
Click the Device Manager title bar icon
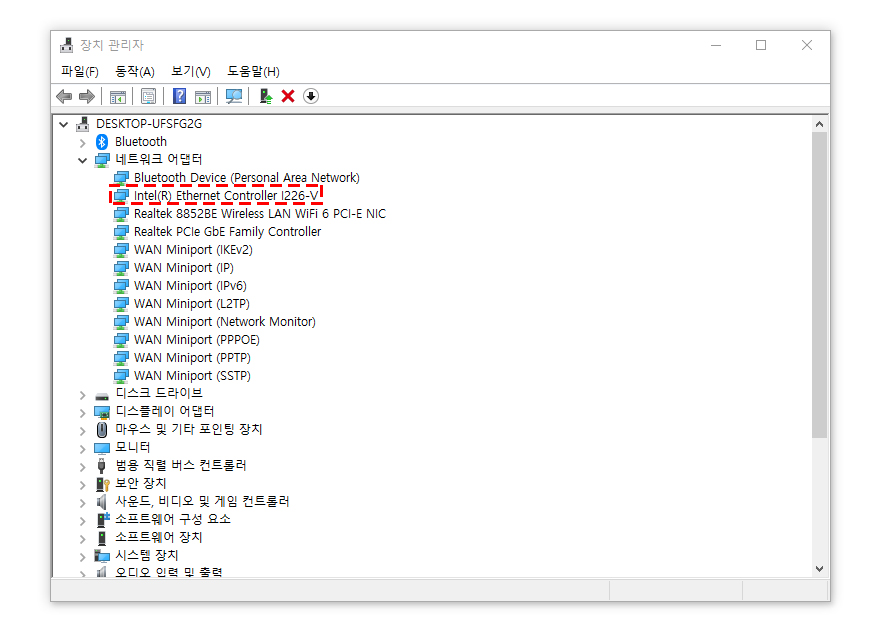[67, 45]
